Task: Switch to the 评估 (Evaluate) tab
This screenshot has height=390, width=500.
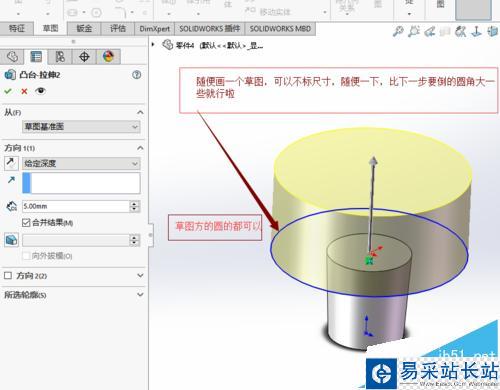Action: (x=118, y=29)
